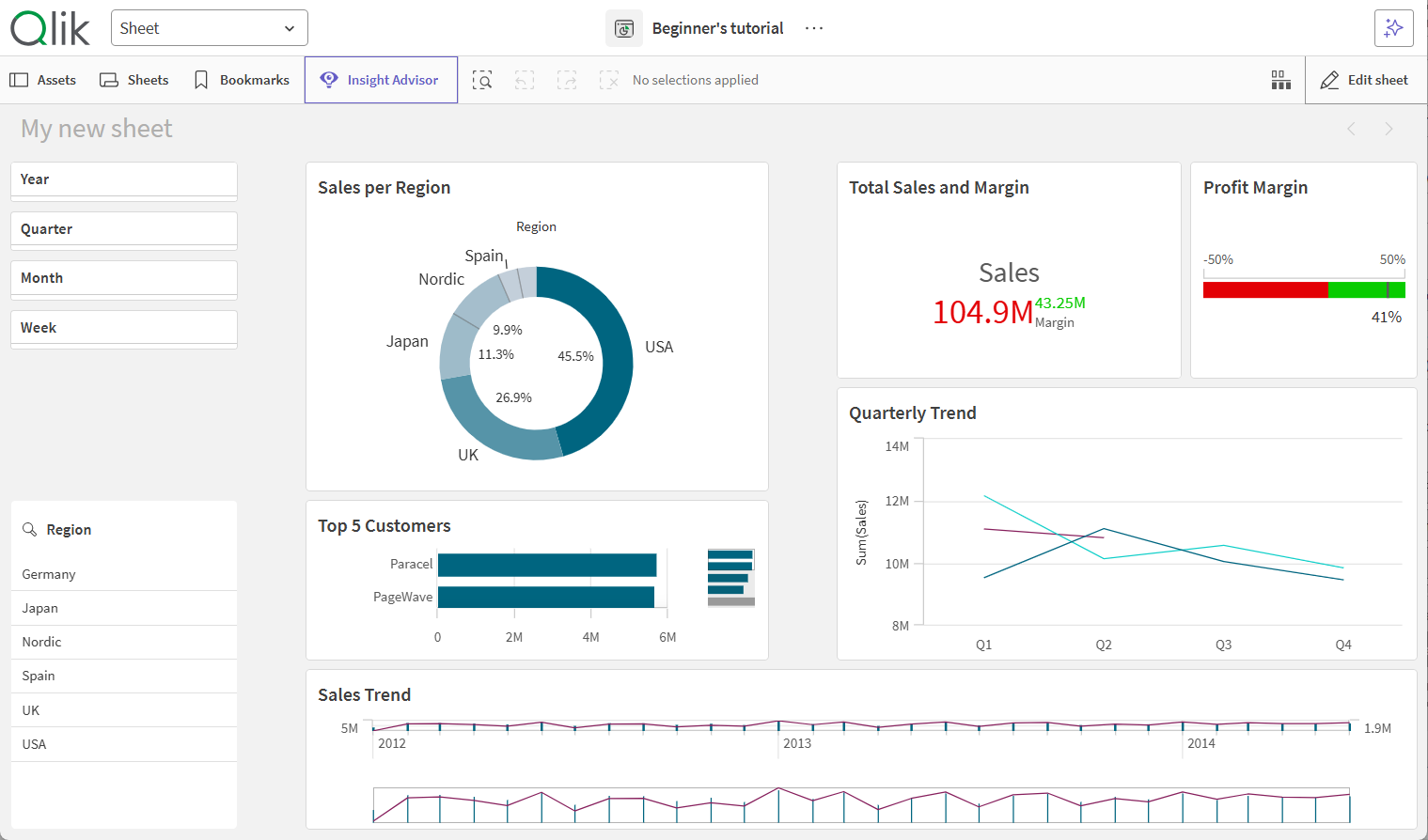Viewport: 1428px width, 840px height.
Task: Click the Top 5 Customers mini chart scrollbar
Action: tap(730, 578)
